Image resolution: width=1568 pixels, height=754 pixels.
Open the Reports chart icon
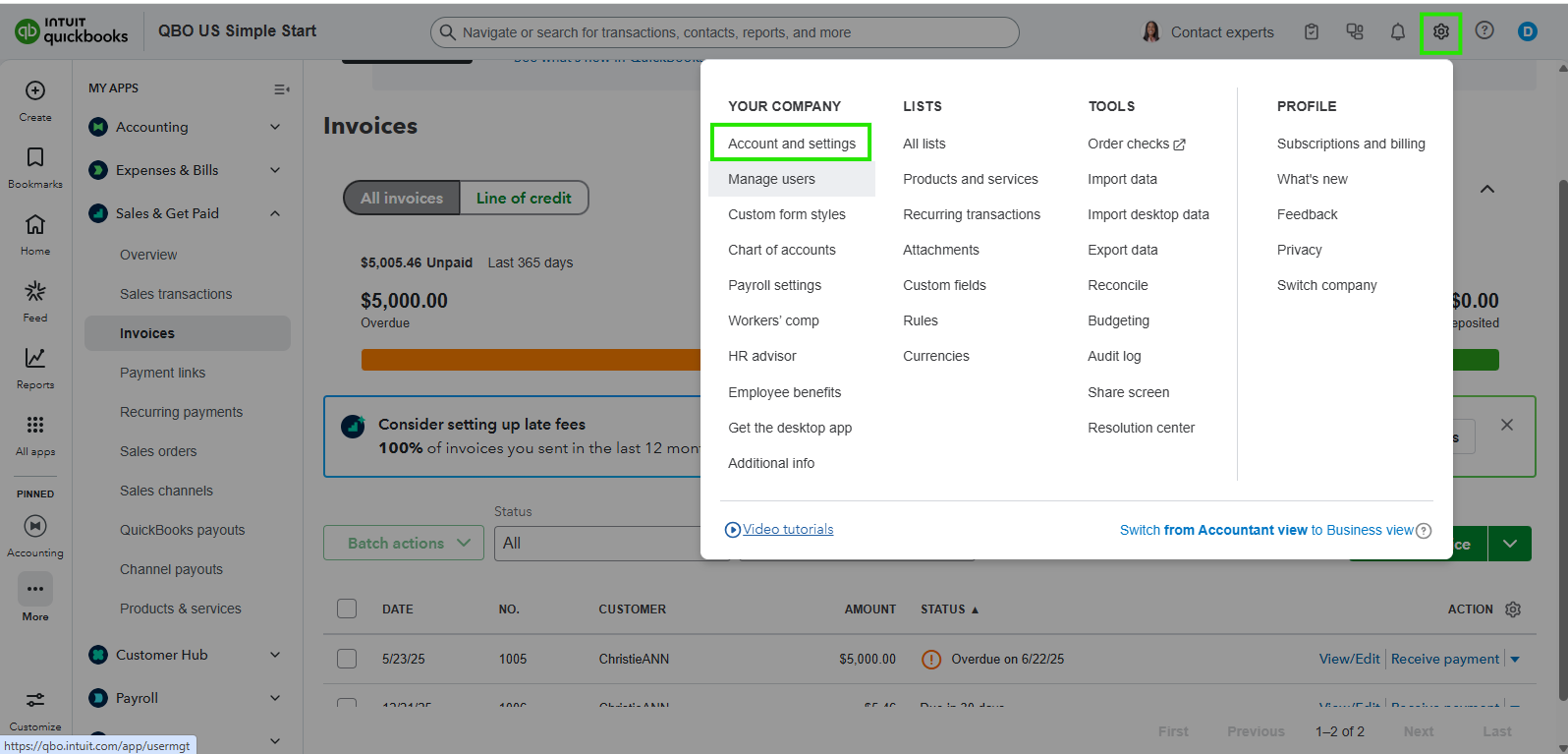35,359
